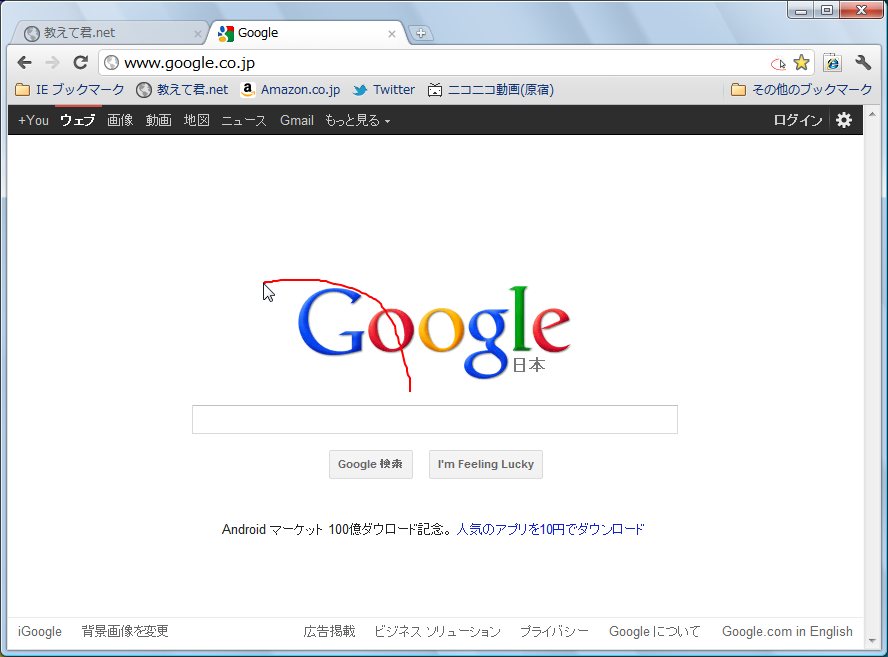Open the 教えて君.net bookmark

[x=182, y=89]
